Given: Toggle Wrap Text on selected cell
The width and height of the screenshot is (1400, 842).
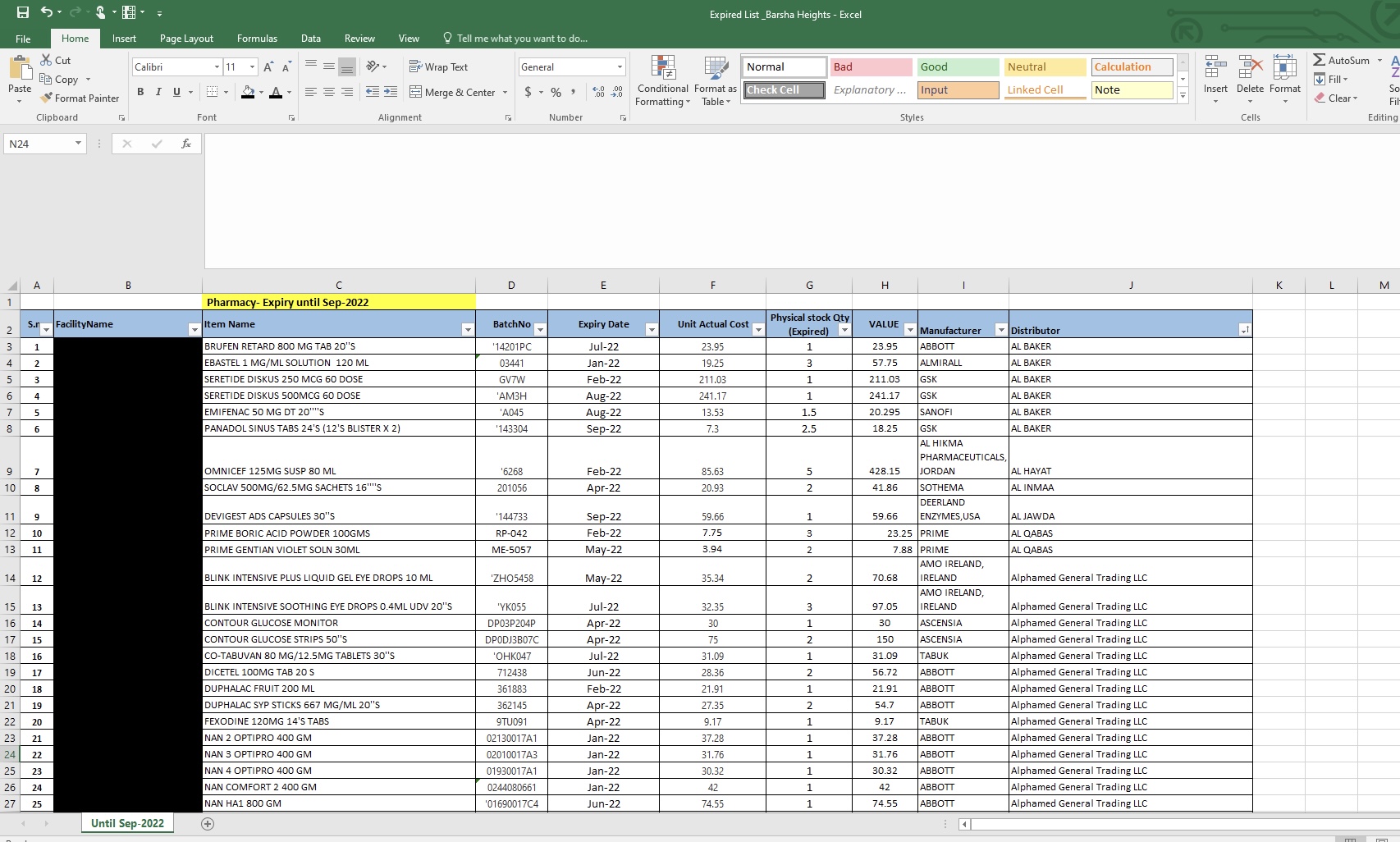Looking at the screenshot, I should [x=438, y=67].
